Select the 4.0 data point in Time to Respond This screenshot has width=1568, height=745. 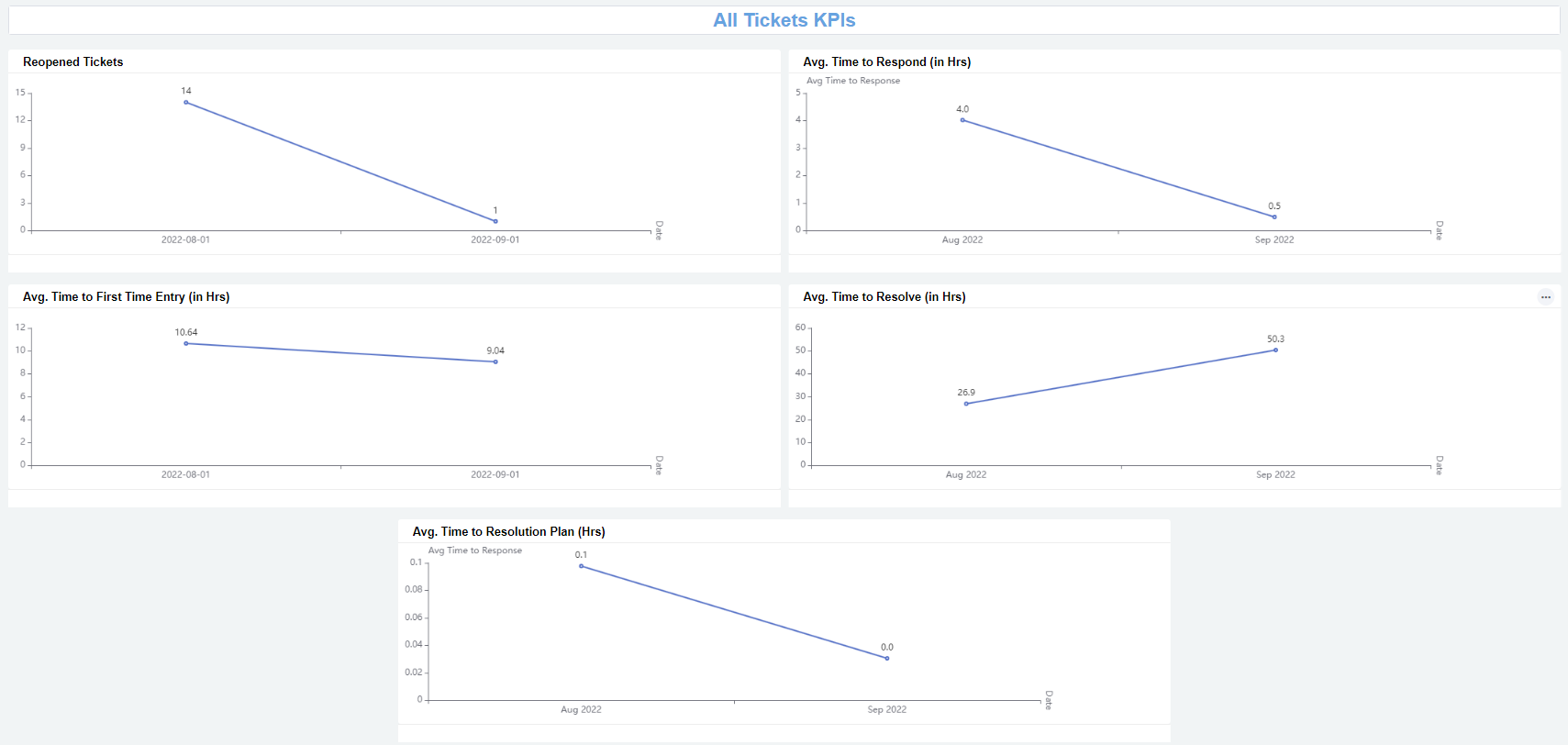click(x=962, y=120)
